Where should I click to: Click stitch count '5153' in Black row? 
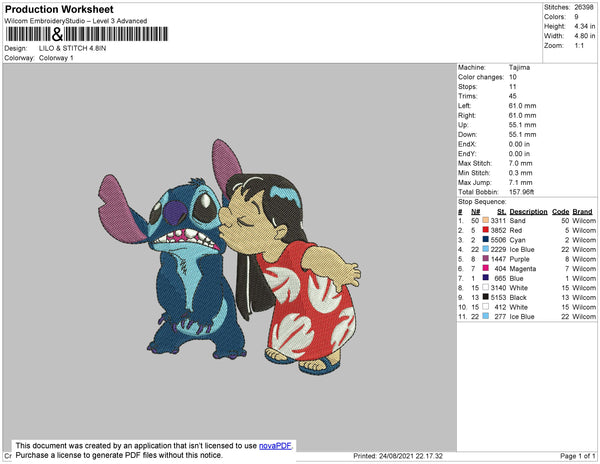click(x=498, y=297)
